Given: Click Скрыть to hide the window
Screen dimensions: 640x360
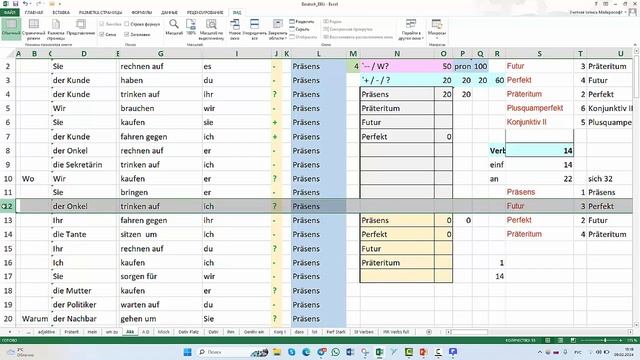Looking at the screenshot, I should tap(300, 29).
